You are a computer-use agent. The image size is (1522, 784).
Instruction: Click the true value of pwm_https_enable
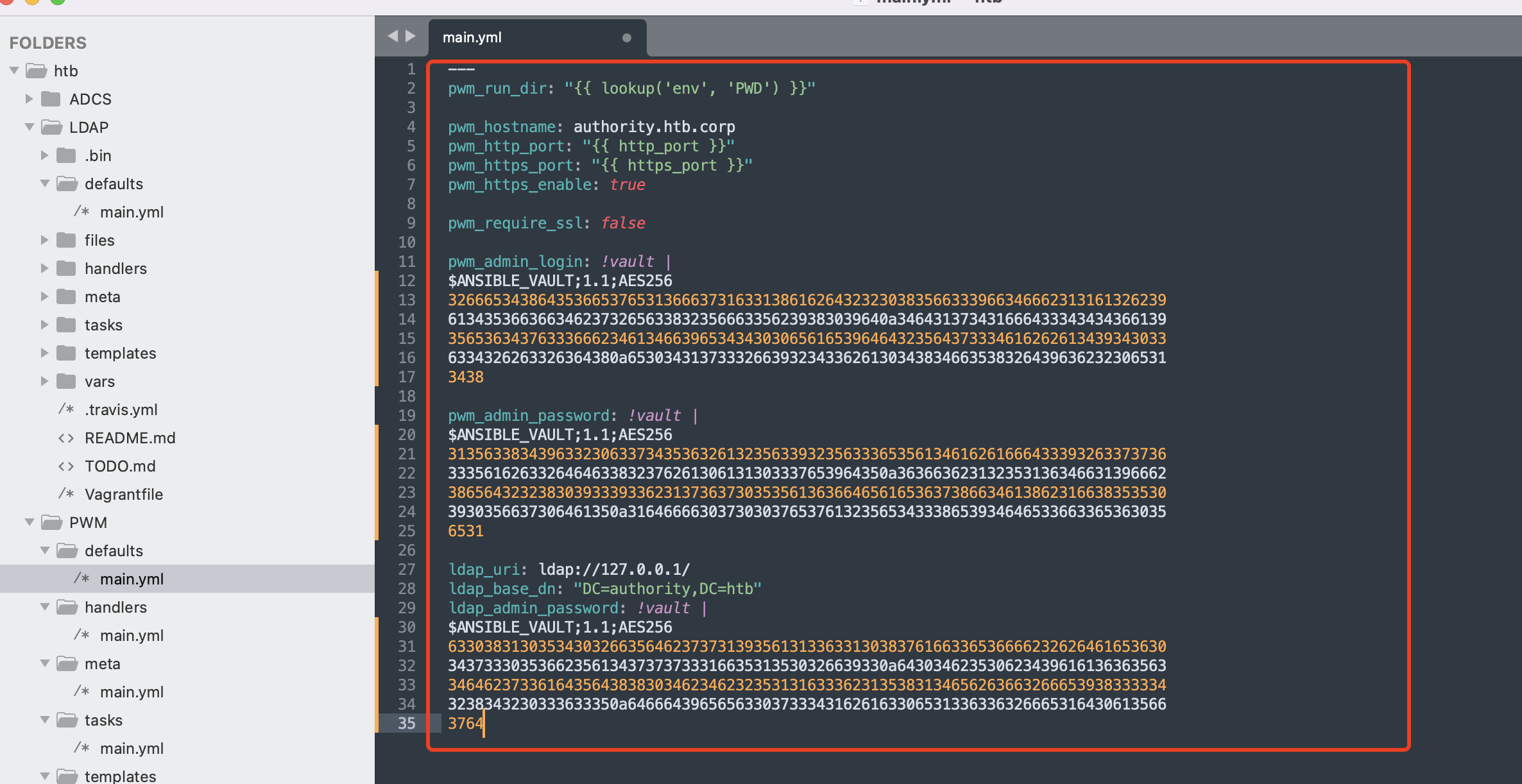click(628, 184)
